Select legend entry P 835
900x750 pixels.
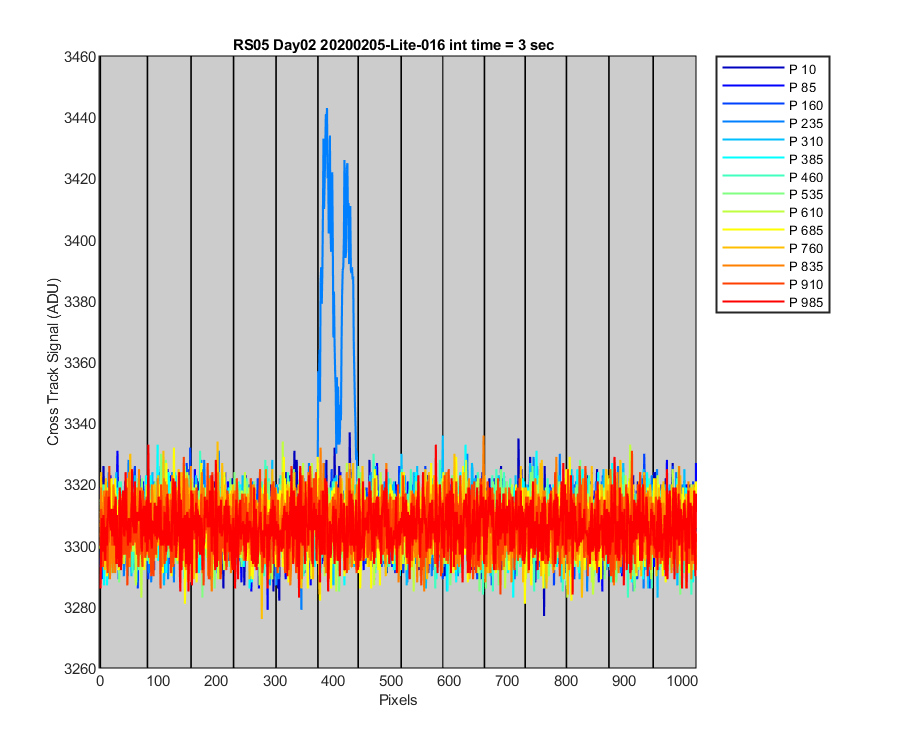pyautogui.click(x=772, y=266)
